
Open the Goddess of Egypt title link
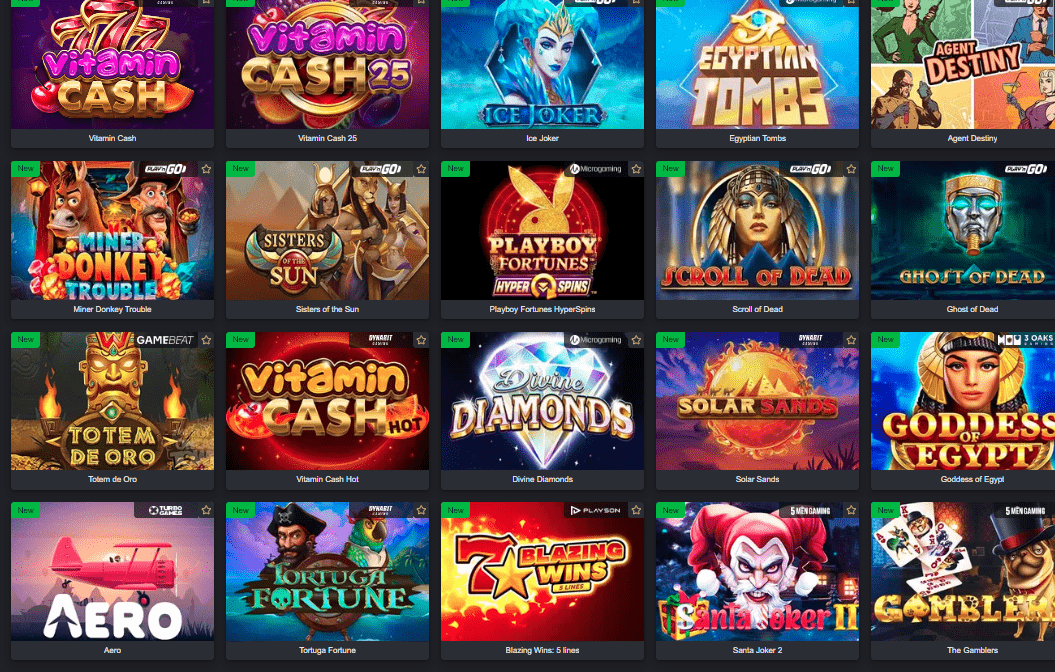tap(972, 479)
